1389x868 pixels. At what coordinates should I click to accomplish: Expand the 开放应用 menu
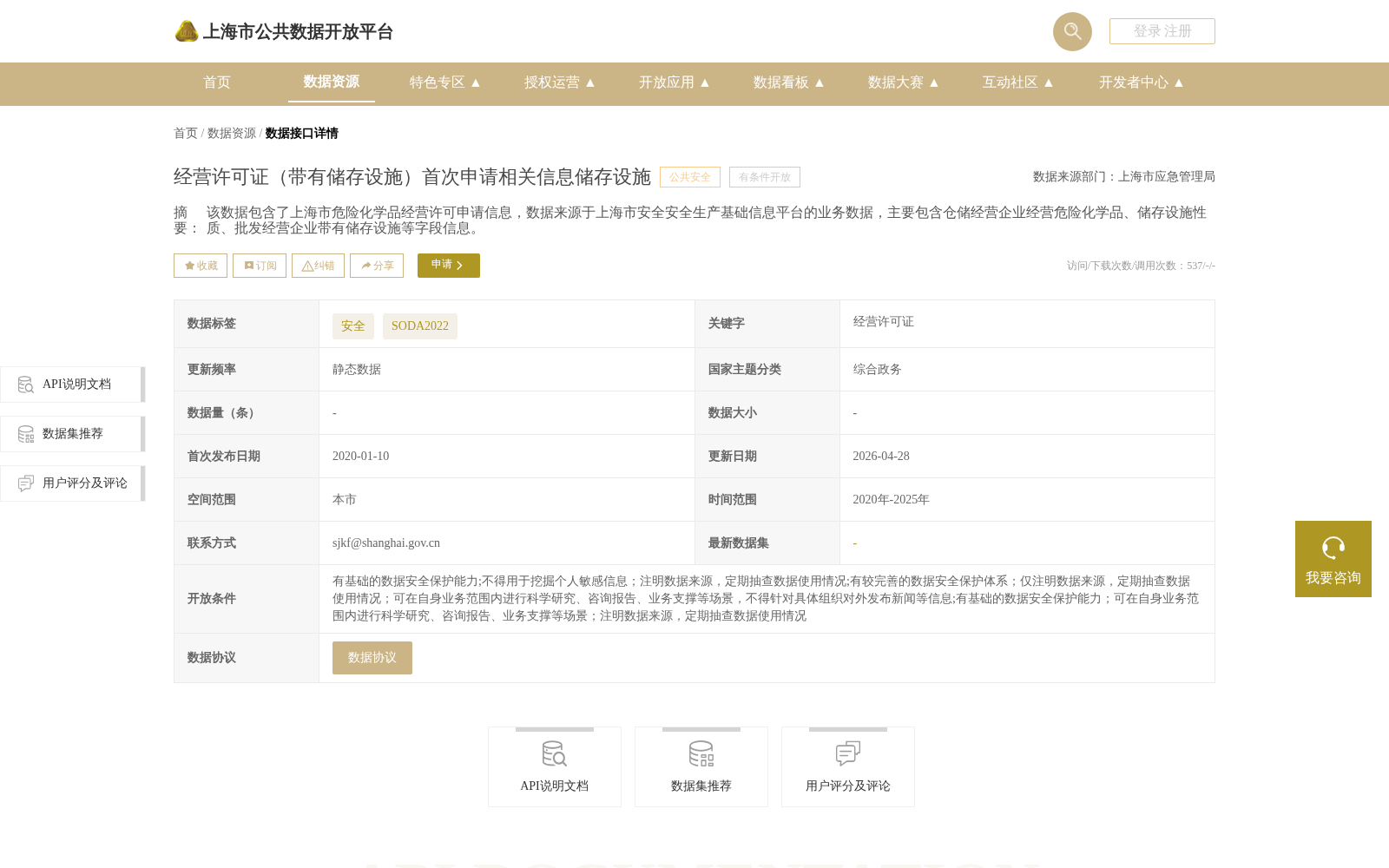[675, 82]
